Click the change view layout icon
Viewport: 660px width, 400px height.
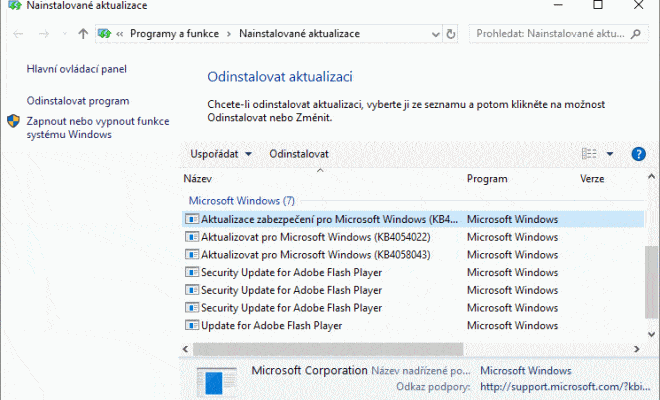click(589, 154)
